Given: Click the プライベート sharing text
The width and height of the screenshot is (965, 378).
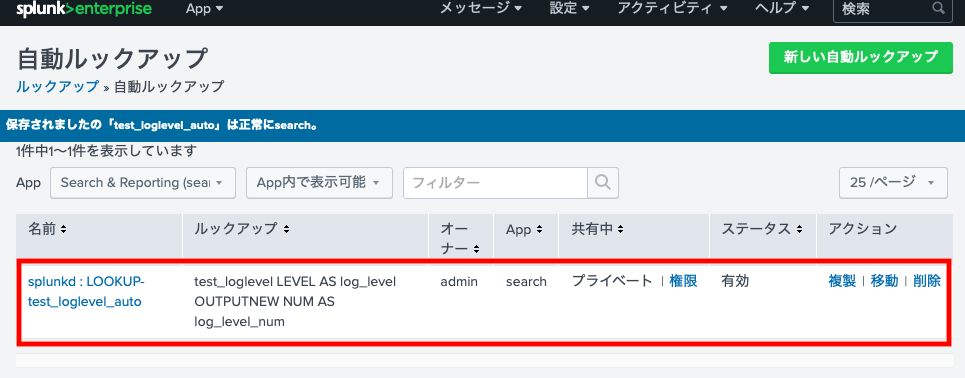Looking at the screenshot, I should coord(612,281).
